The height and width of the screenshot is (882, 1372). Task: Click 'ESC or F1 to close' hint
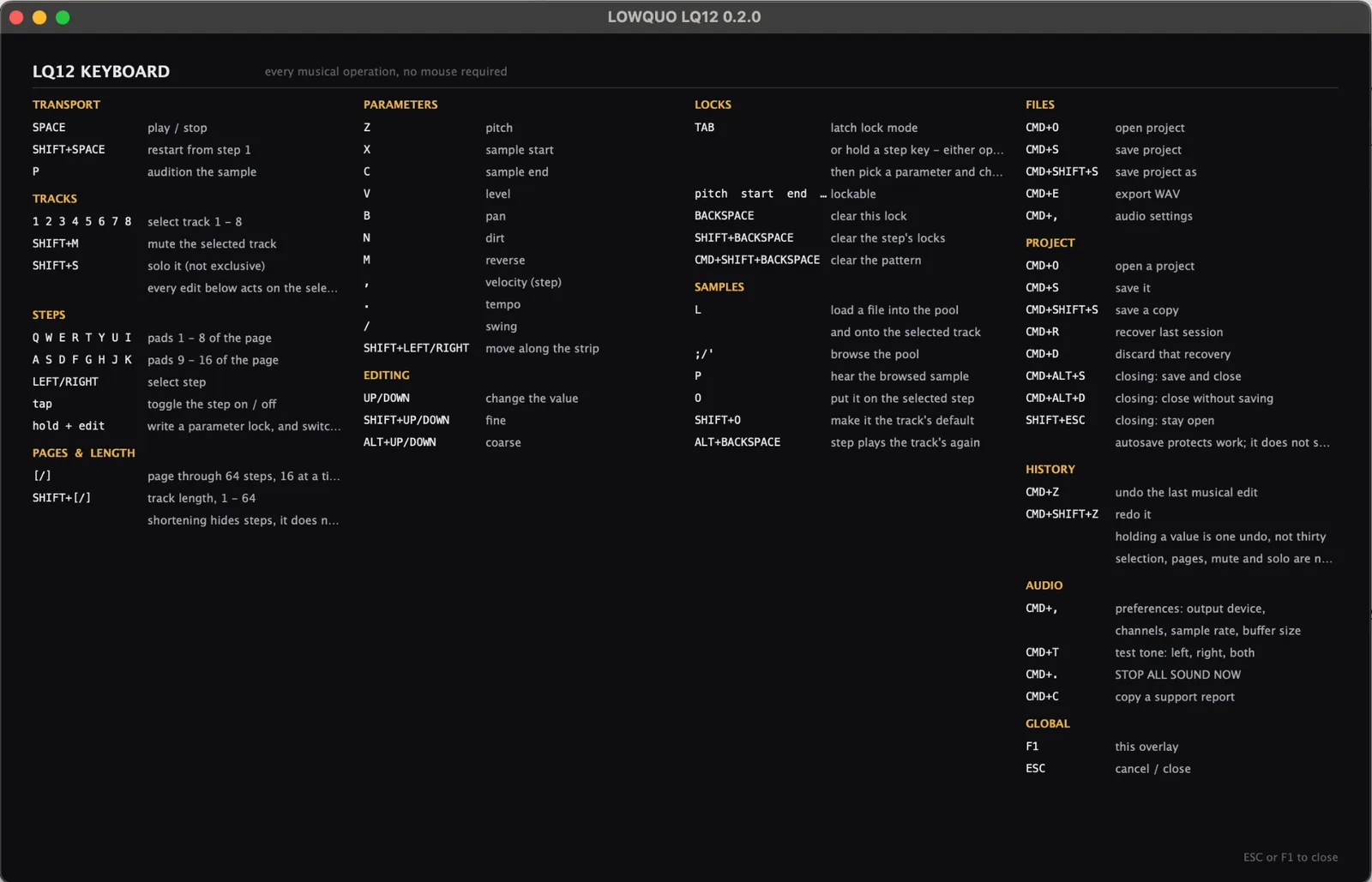tap(1291, 857)
